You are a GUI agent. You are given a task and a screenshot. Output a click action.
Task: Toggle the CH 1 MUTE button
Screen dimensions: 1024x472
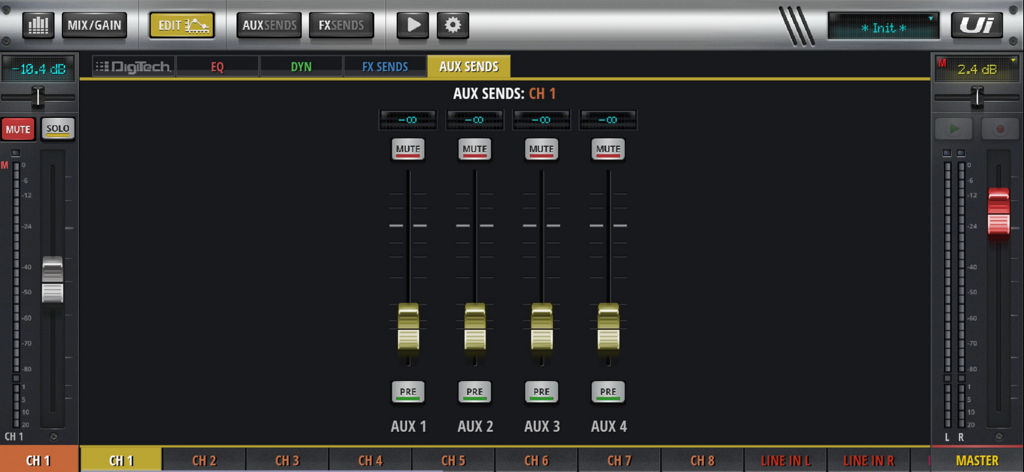point(18,129)
